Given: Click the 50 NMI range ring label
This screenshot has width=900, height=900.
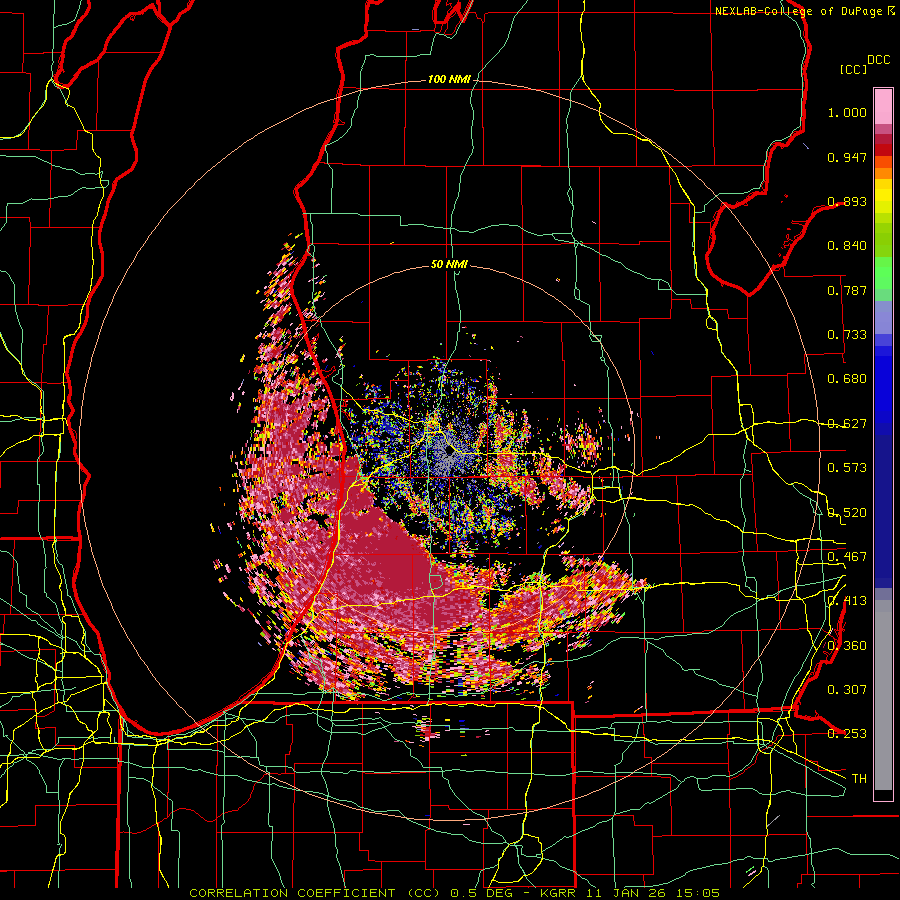Looking at the screenshot, I should (x=449, y=264).
